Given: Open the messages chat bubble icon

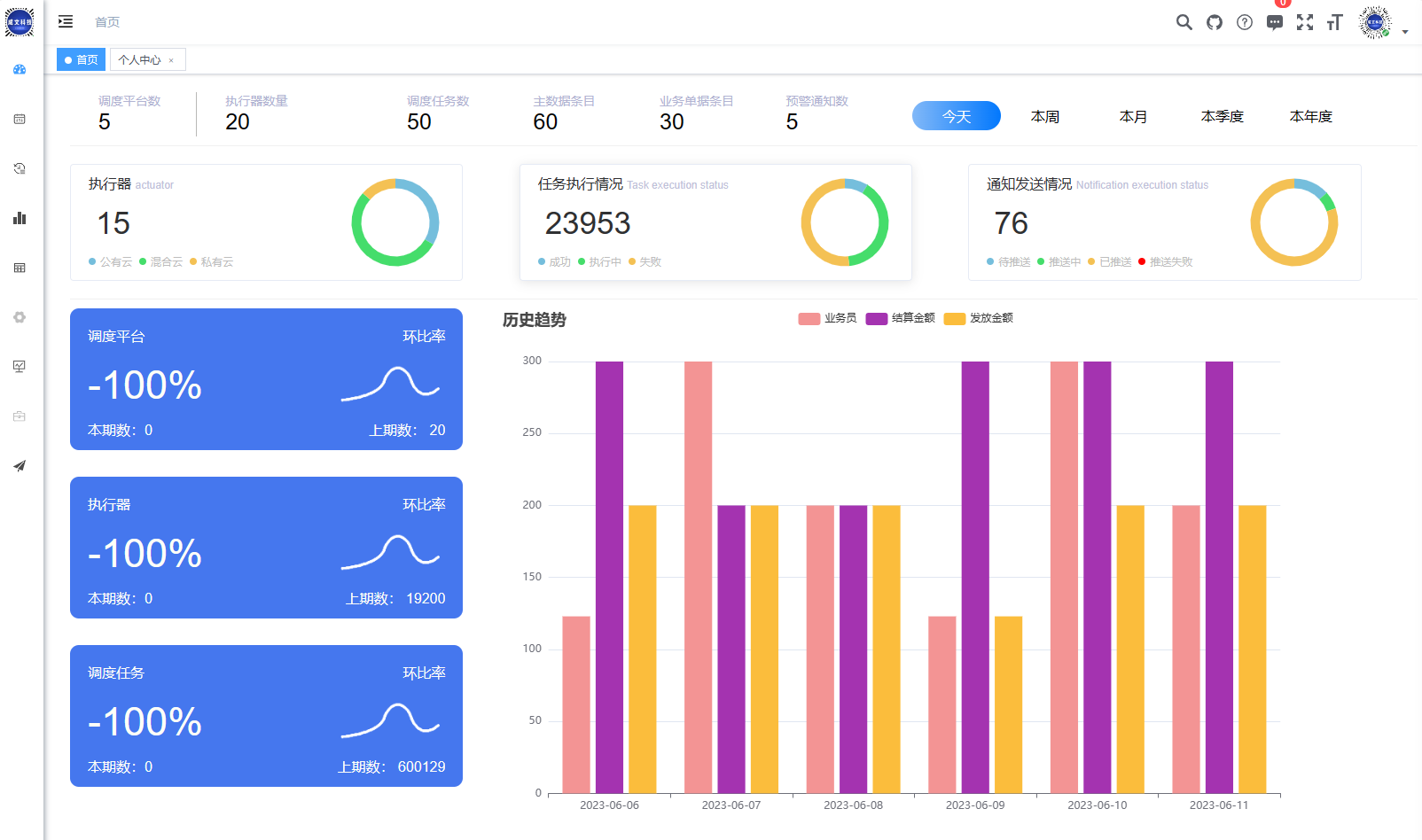Looking at the screenshot, I should (x=1275, y=22).
